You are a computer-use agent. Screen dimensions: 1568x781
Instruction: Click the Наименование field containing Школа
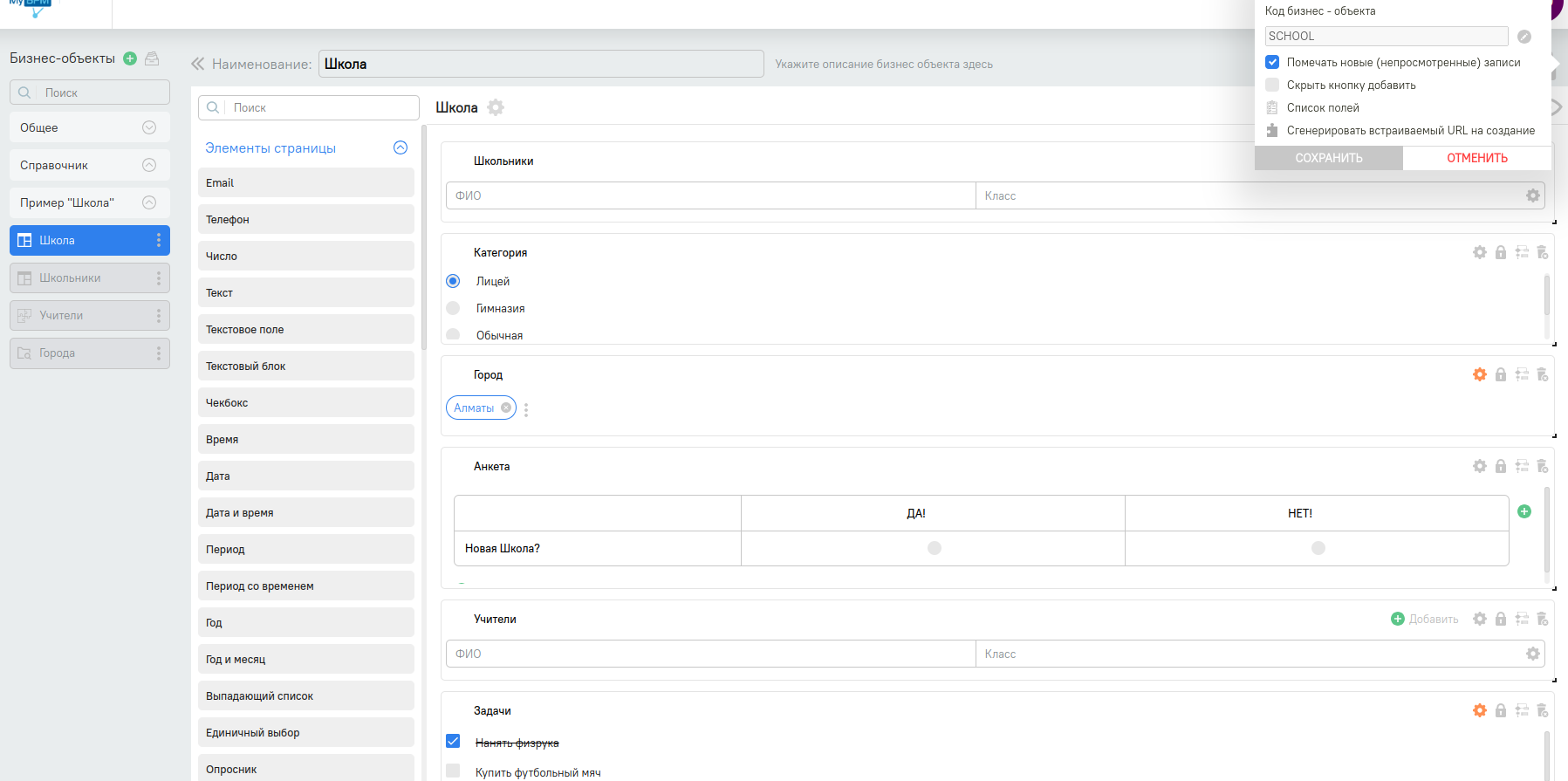point(540,64)
